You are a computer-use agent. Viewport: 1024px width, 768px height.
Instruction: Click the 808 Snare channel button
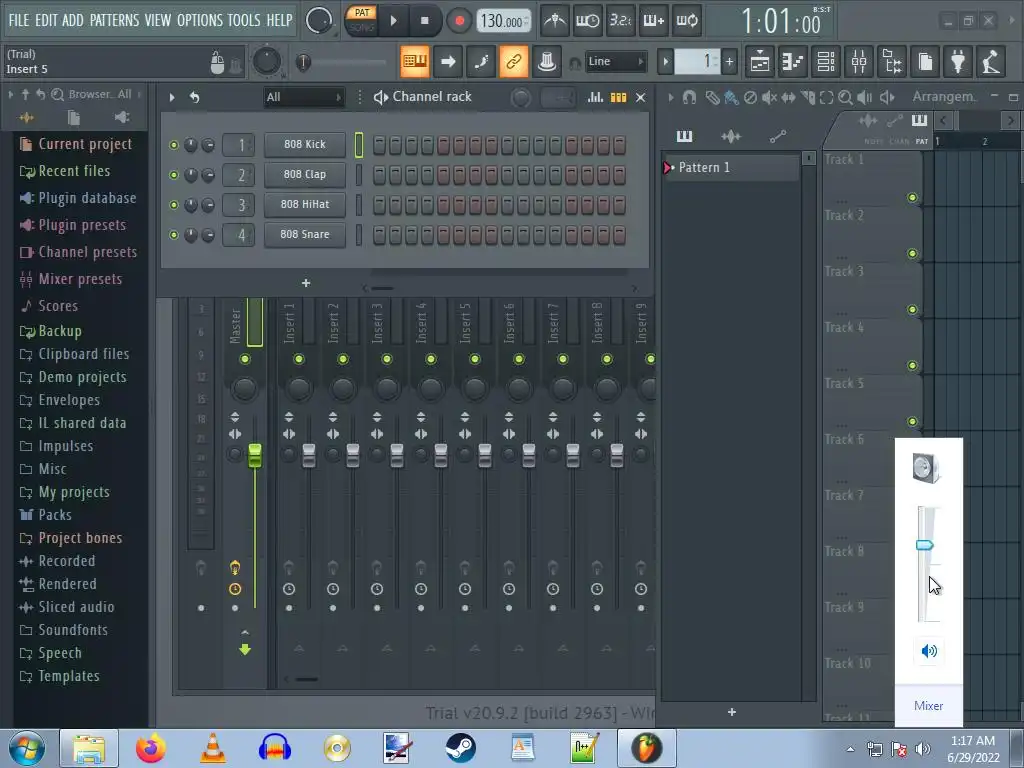point(305,234)
